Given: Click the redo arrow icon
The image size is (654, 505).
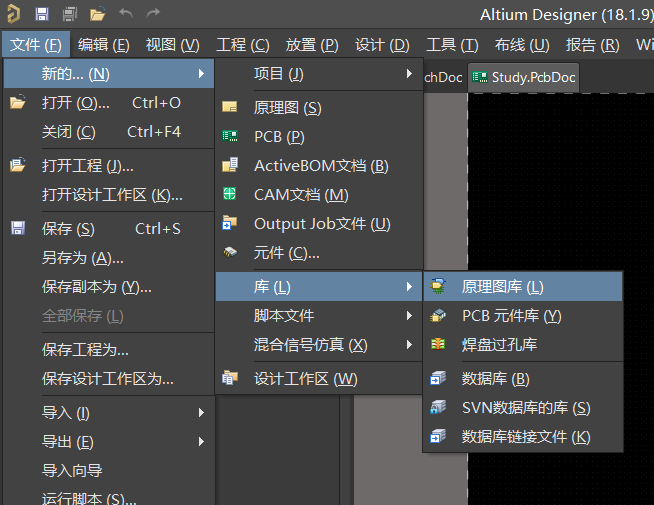Looking at the screenshot, I should click(x=153, y=14).
